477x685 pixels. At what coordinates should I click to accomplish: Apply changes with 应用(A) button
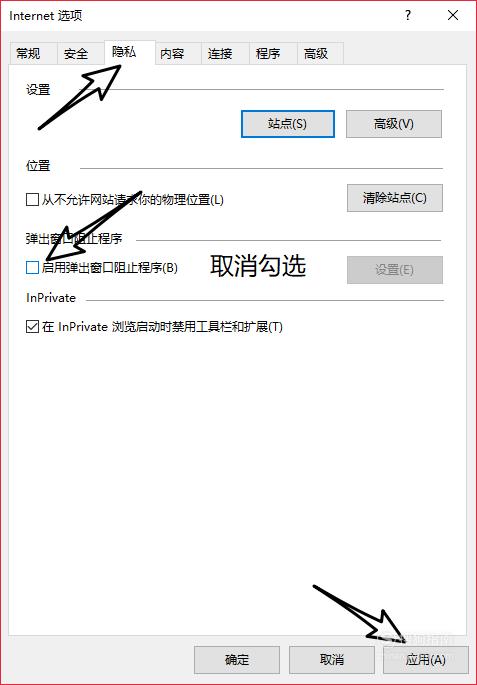click(425, 660)
